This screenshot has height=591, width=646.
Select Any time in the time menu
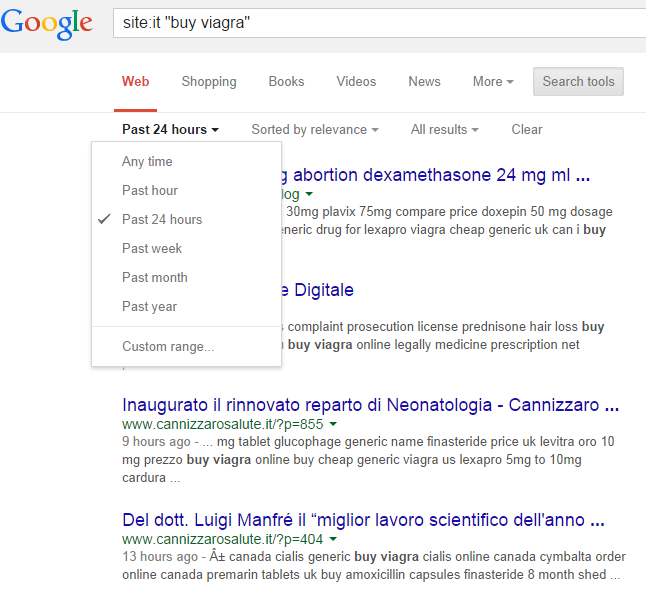click(x=186, y=161)
